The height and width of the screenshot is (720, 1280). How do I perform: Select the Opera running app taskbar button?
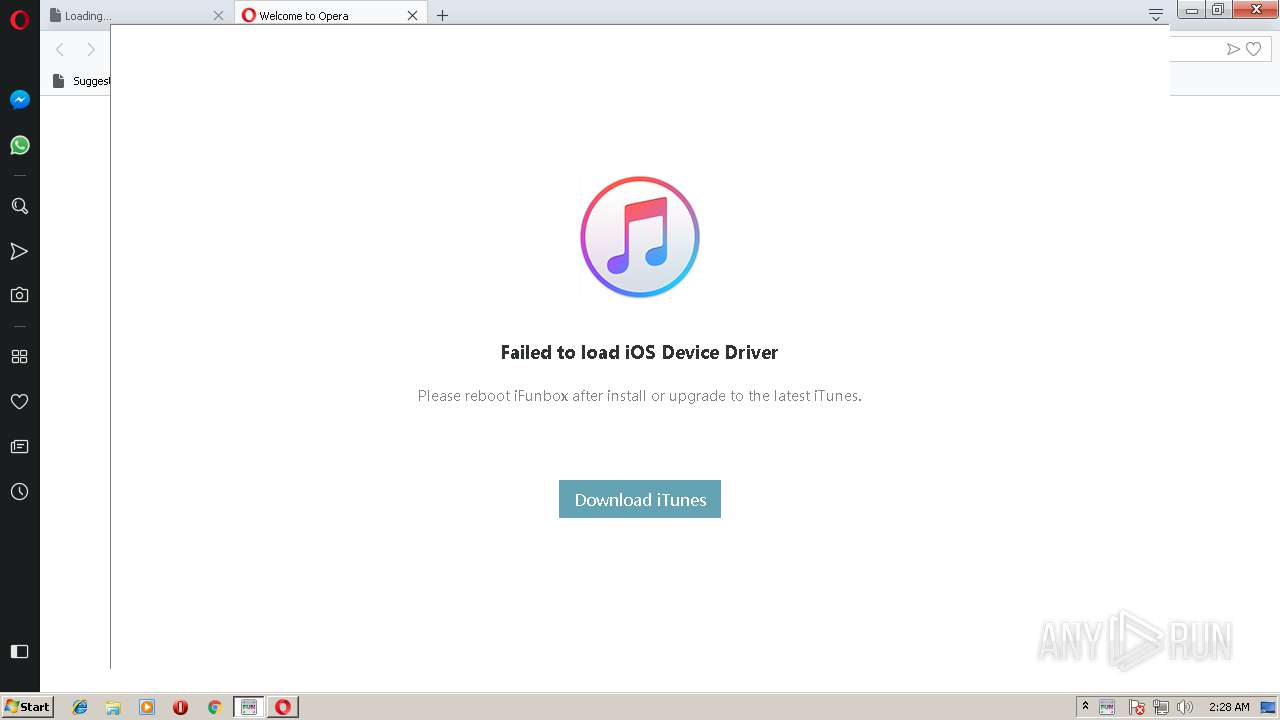[283, 707]
